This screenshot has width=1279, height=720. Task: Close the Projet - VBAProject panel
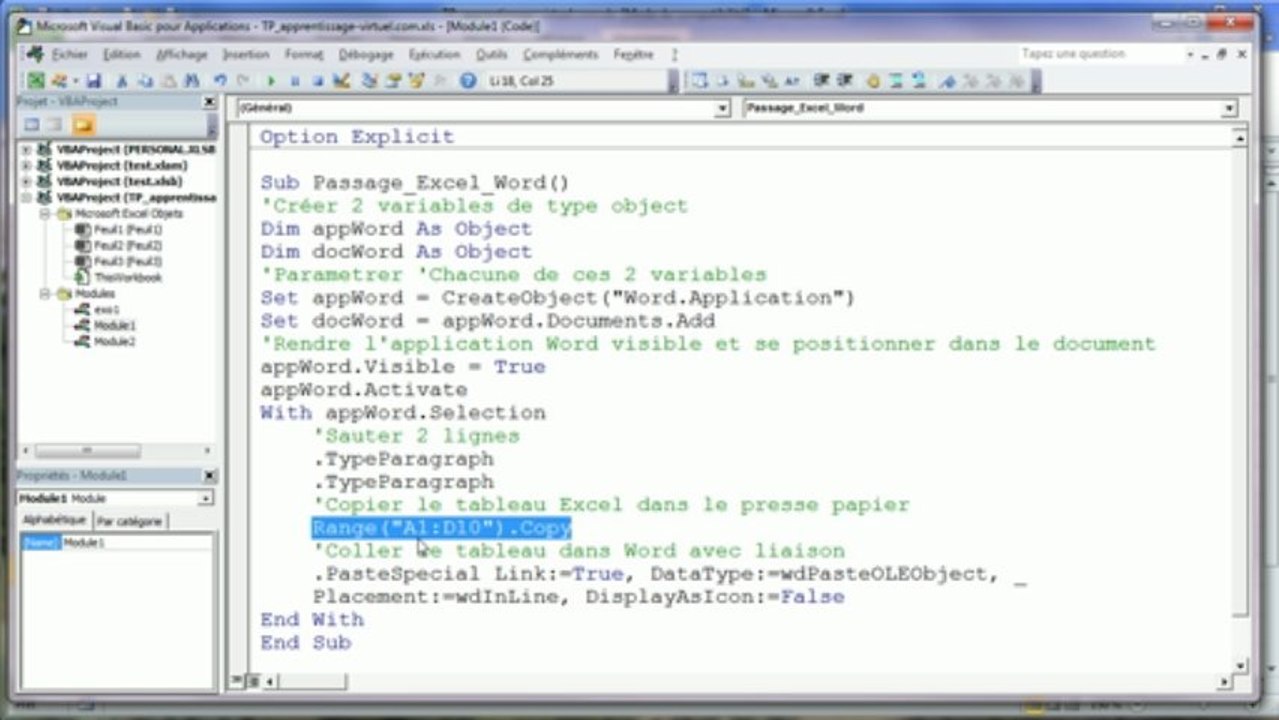(209, 102)
